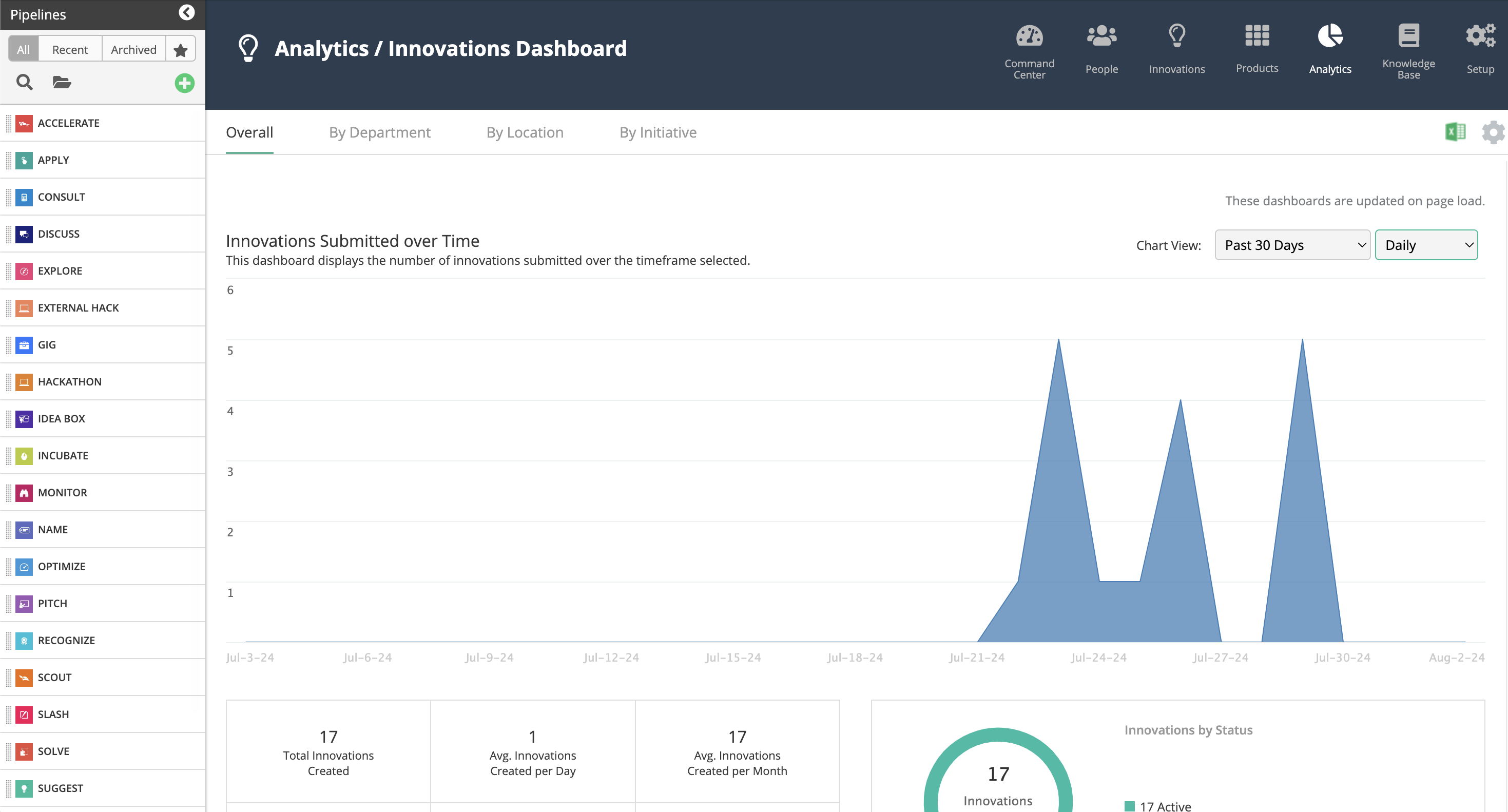Open the Past 30 Days dropdown

click(1292, 245)
